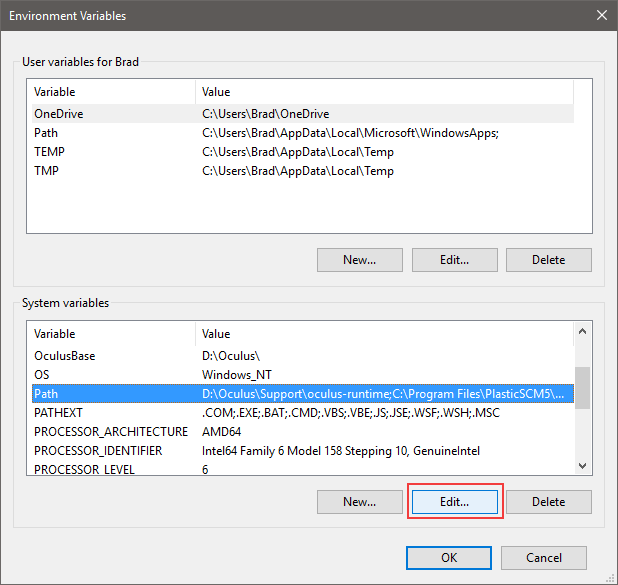Click New under System variables

(x=359, y=502)
